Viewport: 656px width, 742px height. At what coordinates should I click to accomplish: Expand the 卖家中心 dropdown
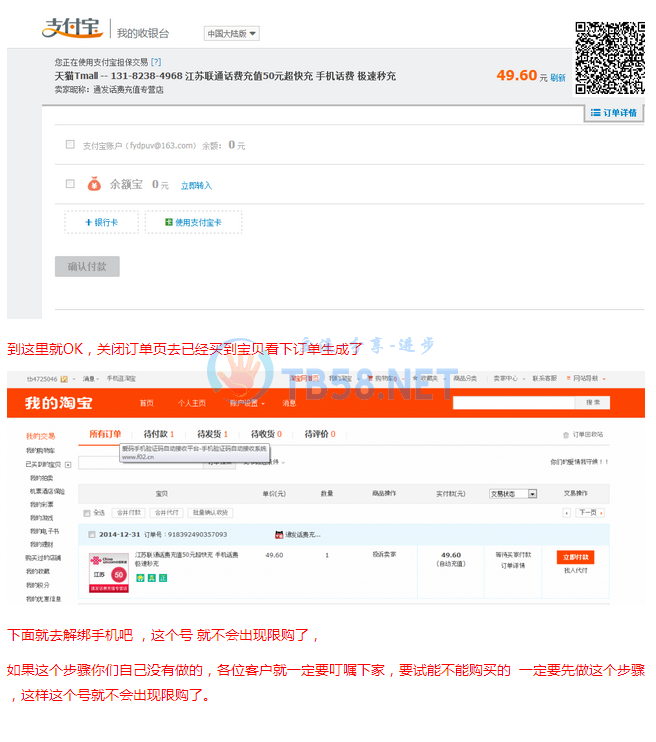pos(509,379)
